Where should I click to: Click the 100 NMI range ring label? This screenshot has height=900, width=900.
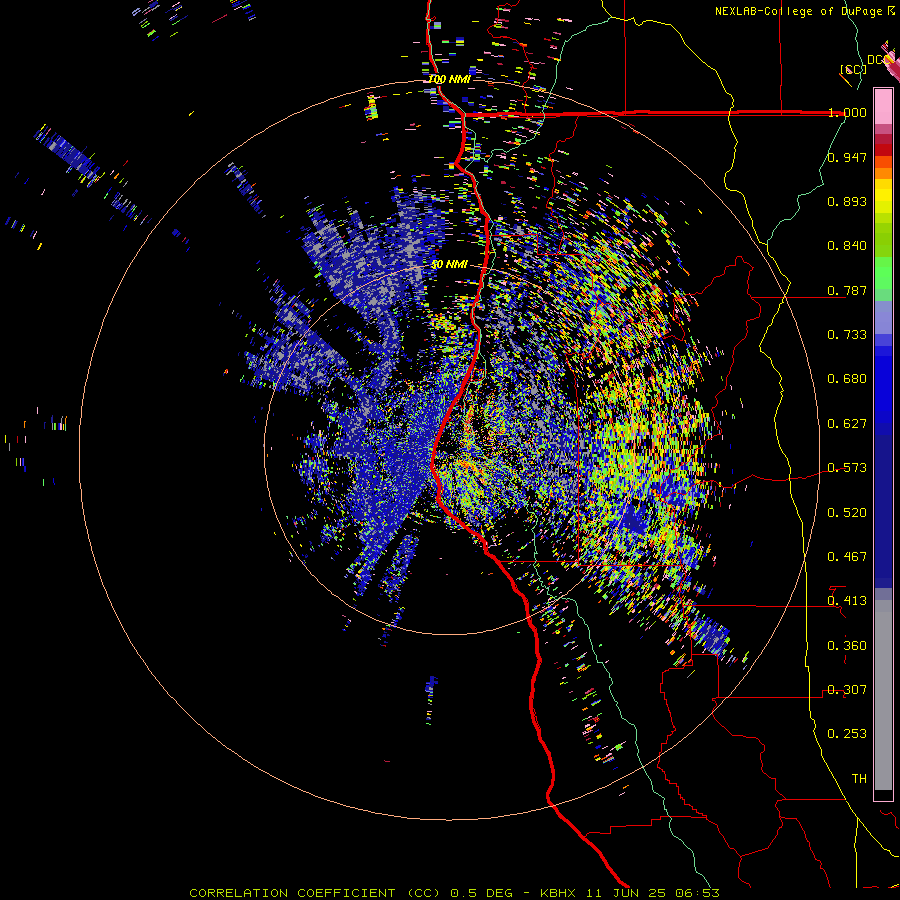(449, 79)
